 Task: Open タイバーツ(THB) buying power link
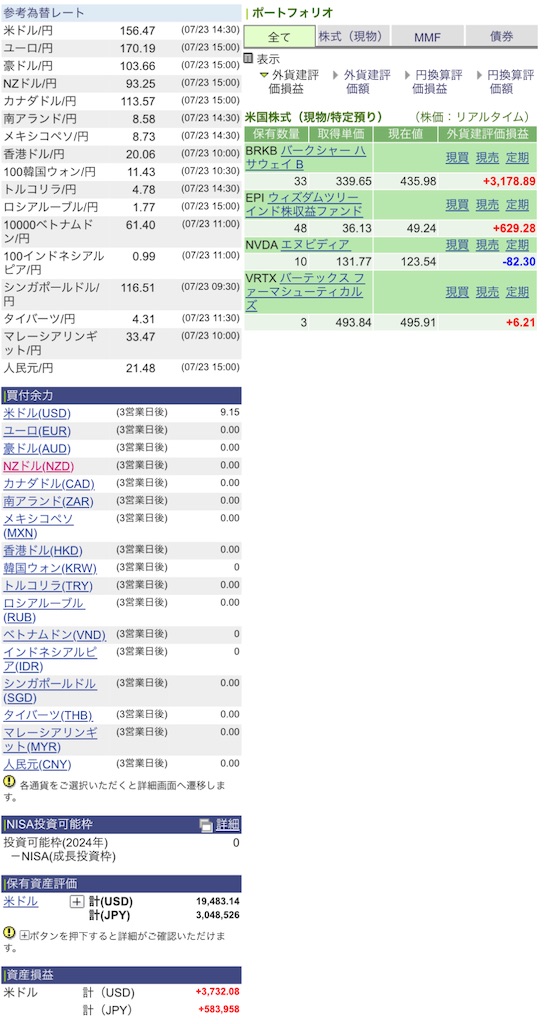[48, 715]
